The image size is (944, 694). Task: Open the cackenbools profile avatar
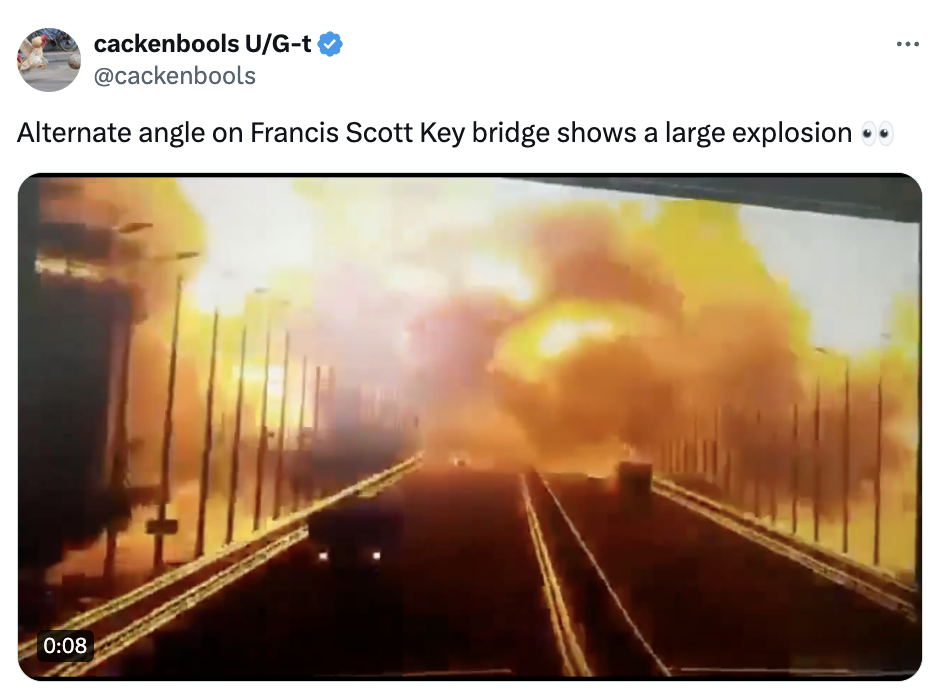(x=49, y=60)
